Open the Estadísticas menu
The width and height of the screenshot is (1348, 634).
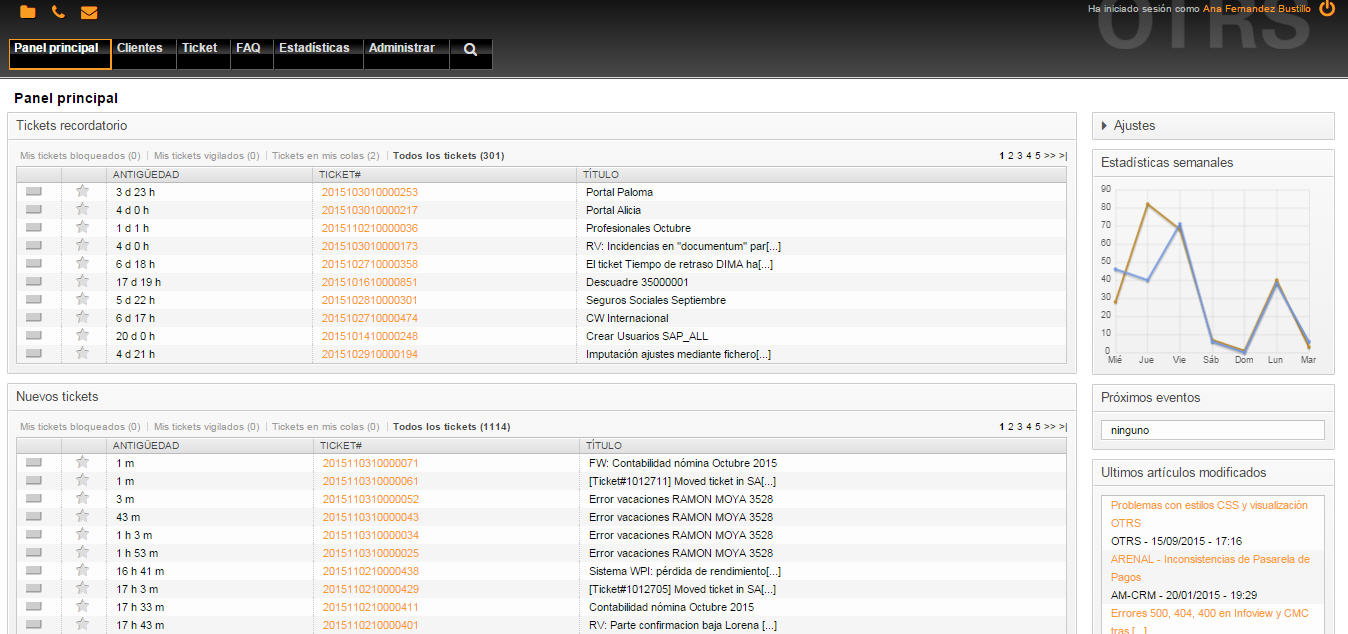point(314,48)
